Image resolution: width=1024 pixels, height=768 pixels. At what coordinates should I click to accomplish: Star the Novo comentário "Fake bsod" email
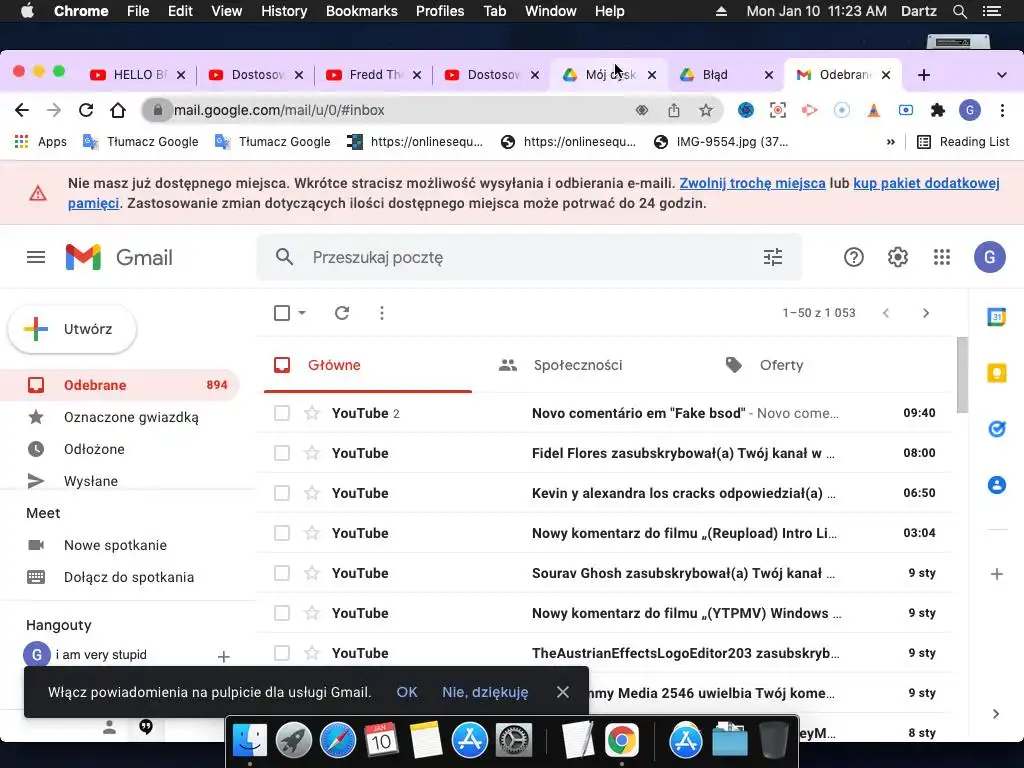tap(312, 413)
